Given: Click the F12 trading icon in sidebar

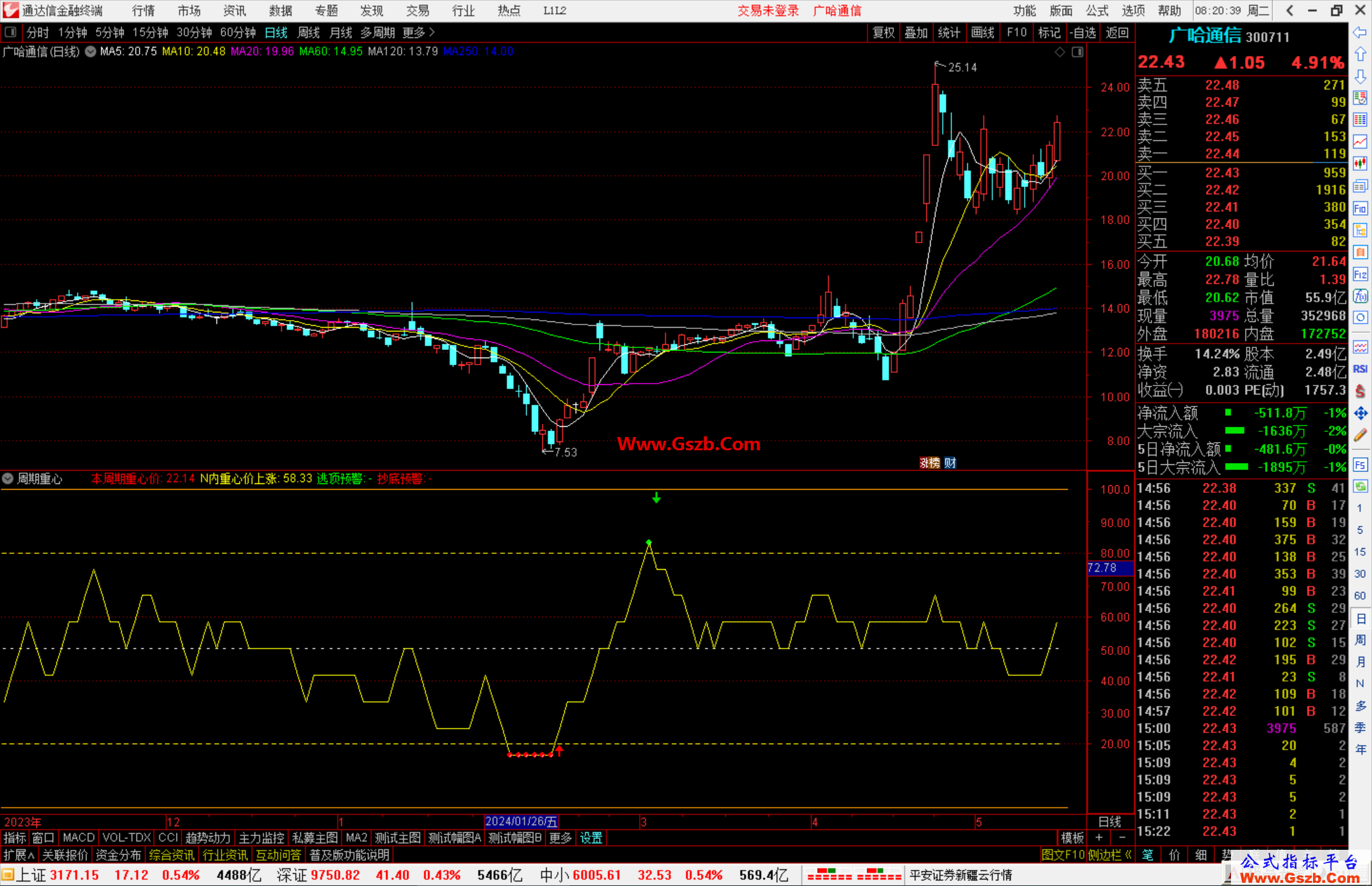Looking at the screenshot, I should click(x=1360, y=274).
